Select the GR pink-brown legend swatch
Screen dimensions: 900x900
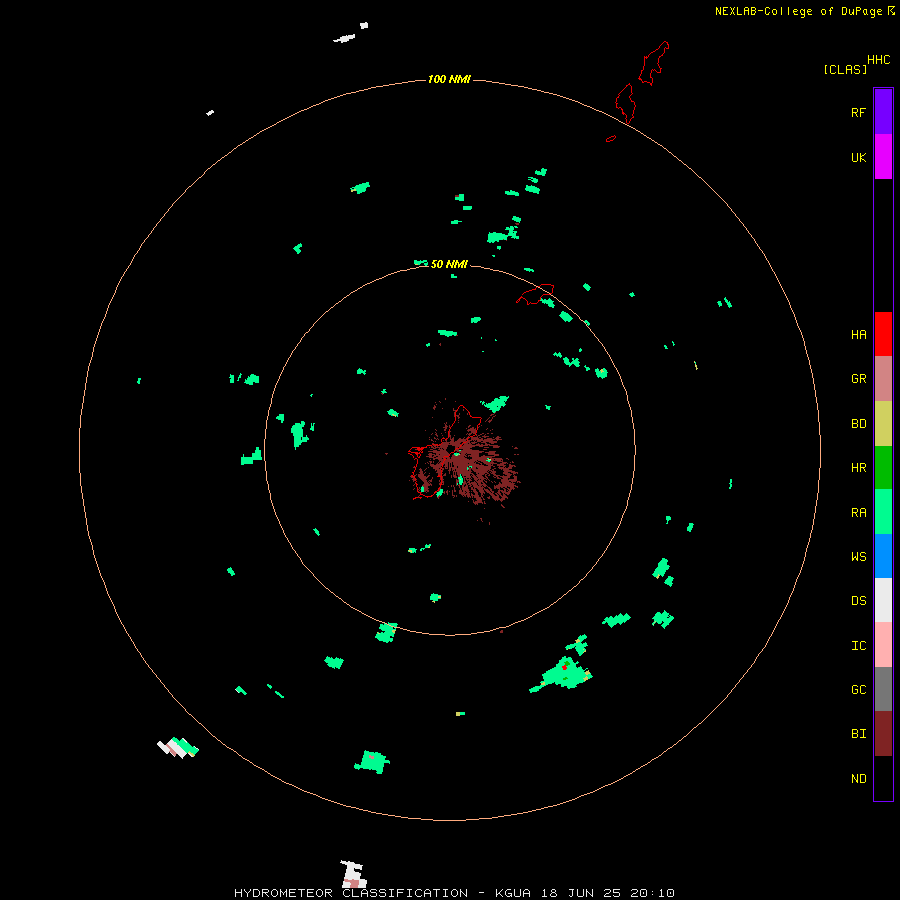pyautogui.click(x=883, y=378)
